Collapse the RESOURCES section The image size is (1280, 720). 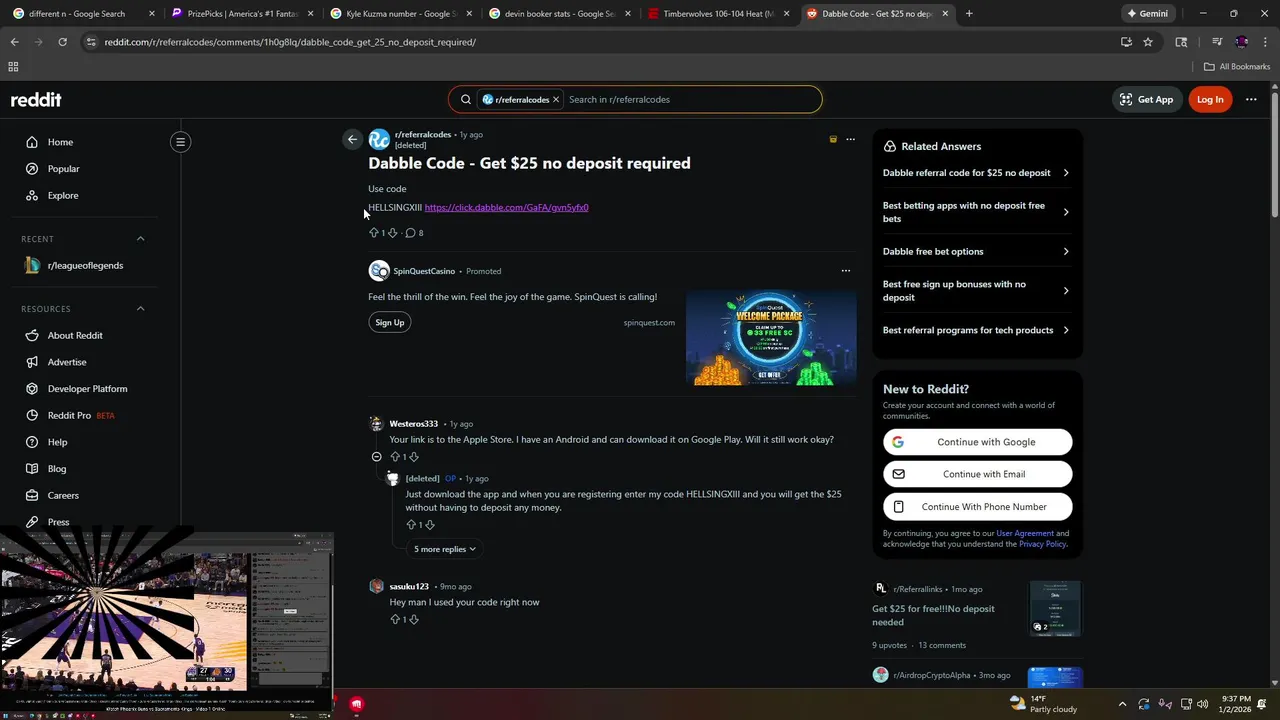pyautogui.click(x=140, y=309)
